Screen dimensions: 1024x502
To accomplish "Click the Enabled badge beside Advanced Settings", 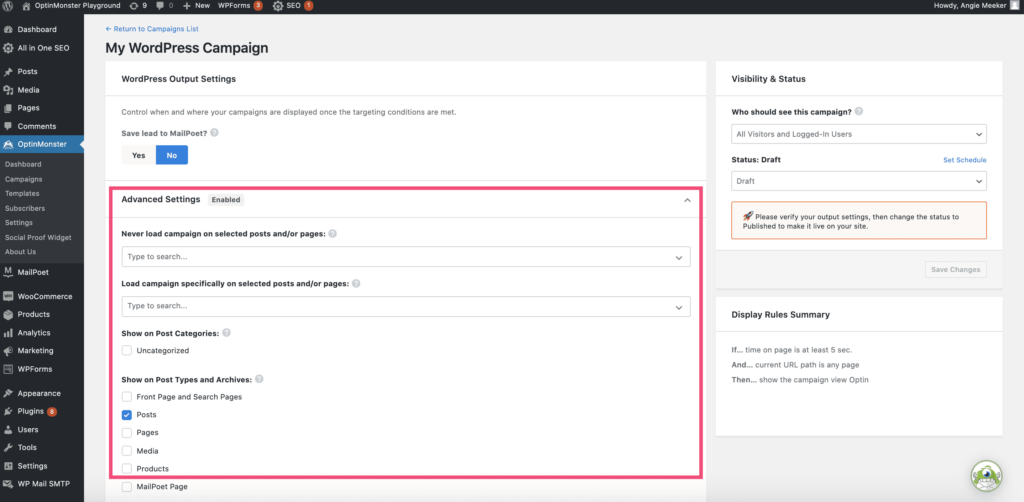I will pyautogui.click(x=226, y=200).
